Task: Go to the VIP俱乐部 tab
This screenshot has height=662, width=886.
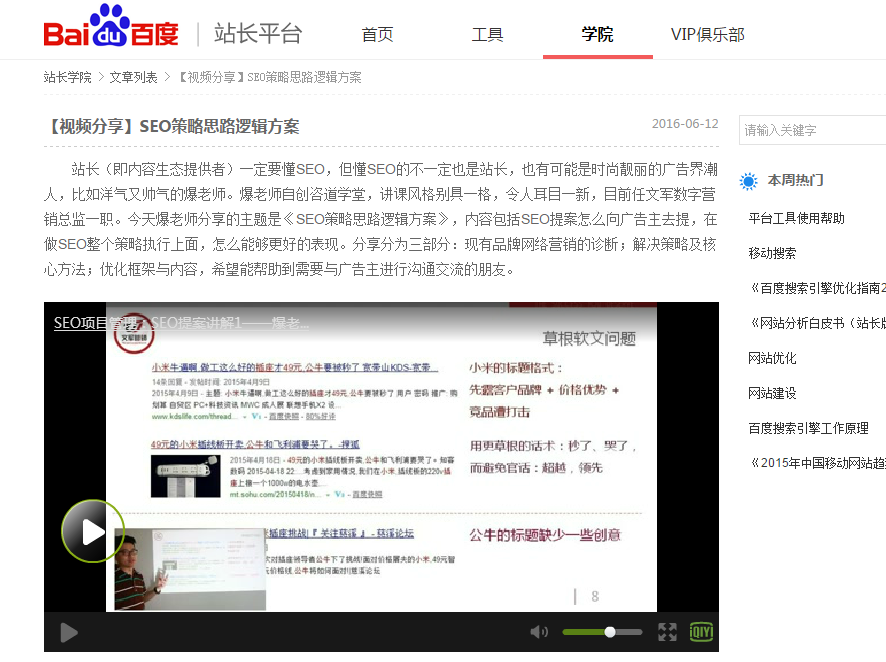Action: tap(707, 35)
